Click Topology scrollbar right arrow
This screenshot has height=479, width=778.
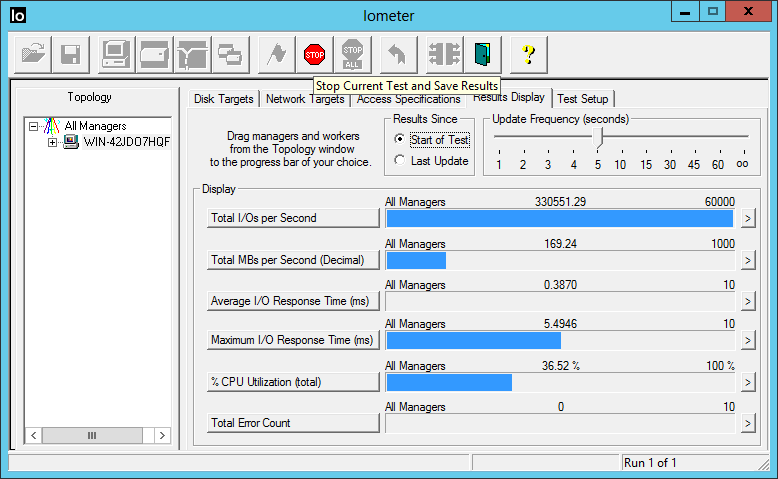click(x=162, y=436)
